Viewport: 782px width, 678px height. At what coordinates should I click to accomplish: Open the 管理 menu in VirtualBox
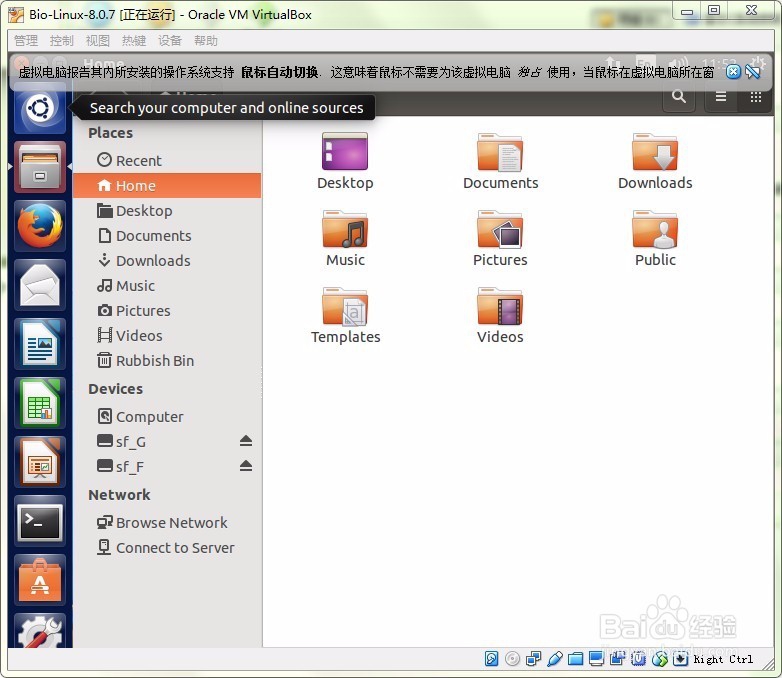[26, 40]
